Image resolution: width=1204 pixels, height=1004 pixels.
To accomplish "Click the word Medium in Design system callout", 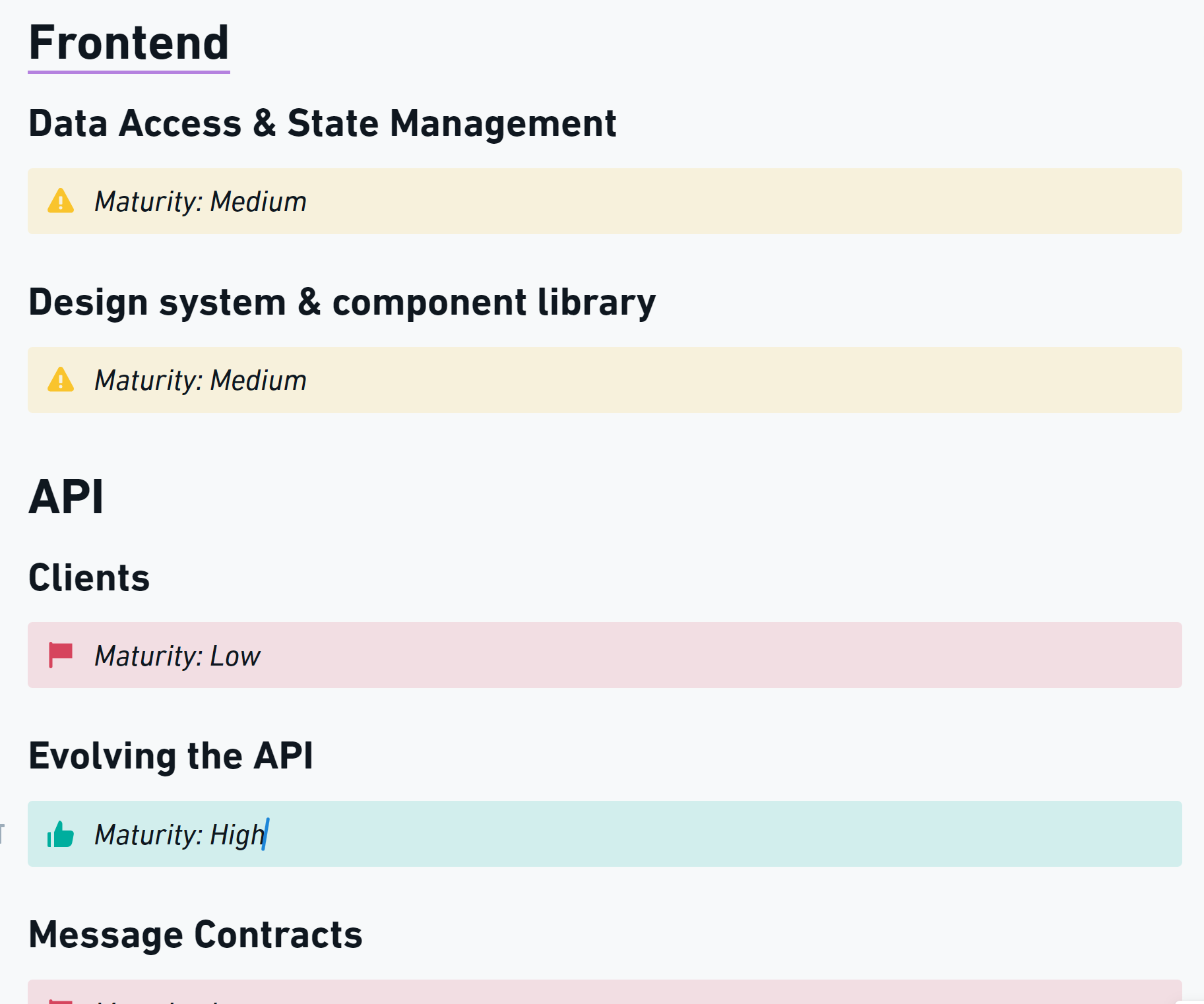I will [x=258, y=381].
